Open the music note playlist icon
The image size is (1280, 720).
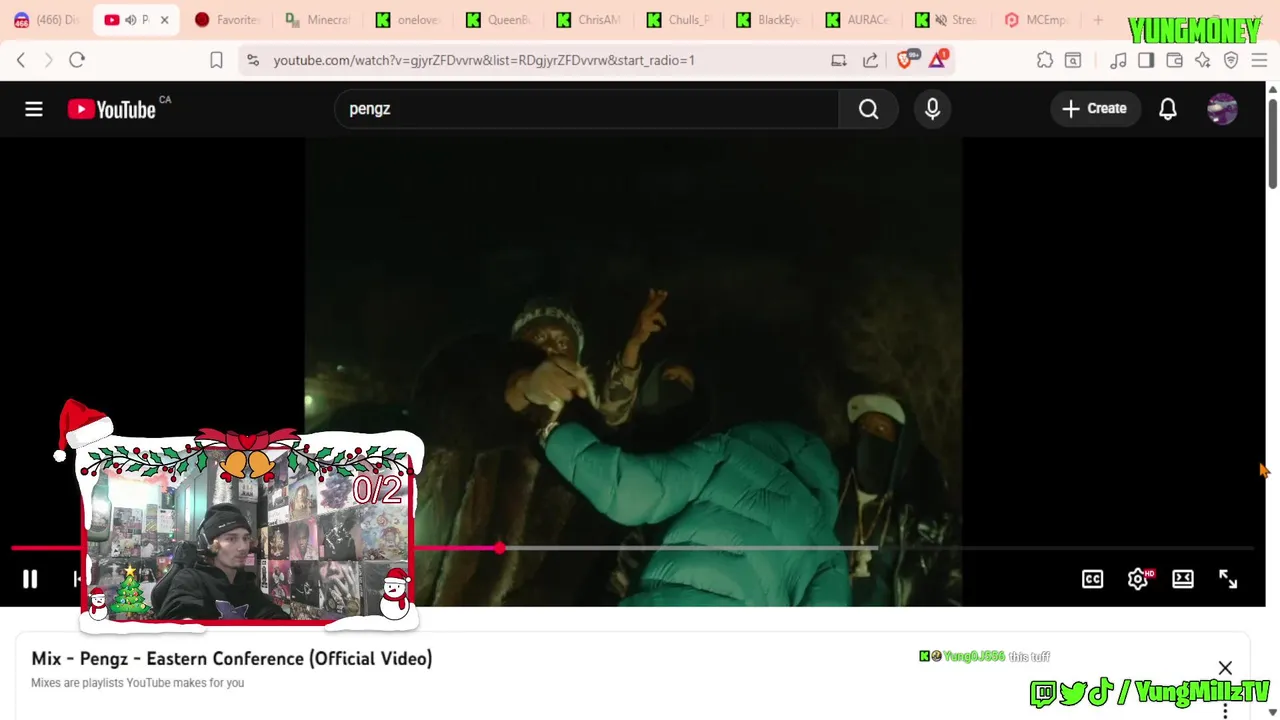(1118, 60)
